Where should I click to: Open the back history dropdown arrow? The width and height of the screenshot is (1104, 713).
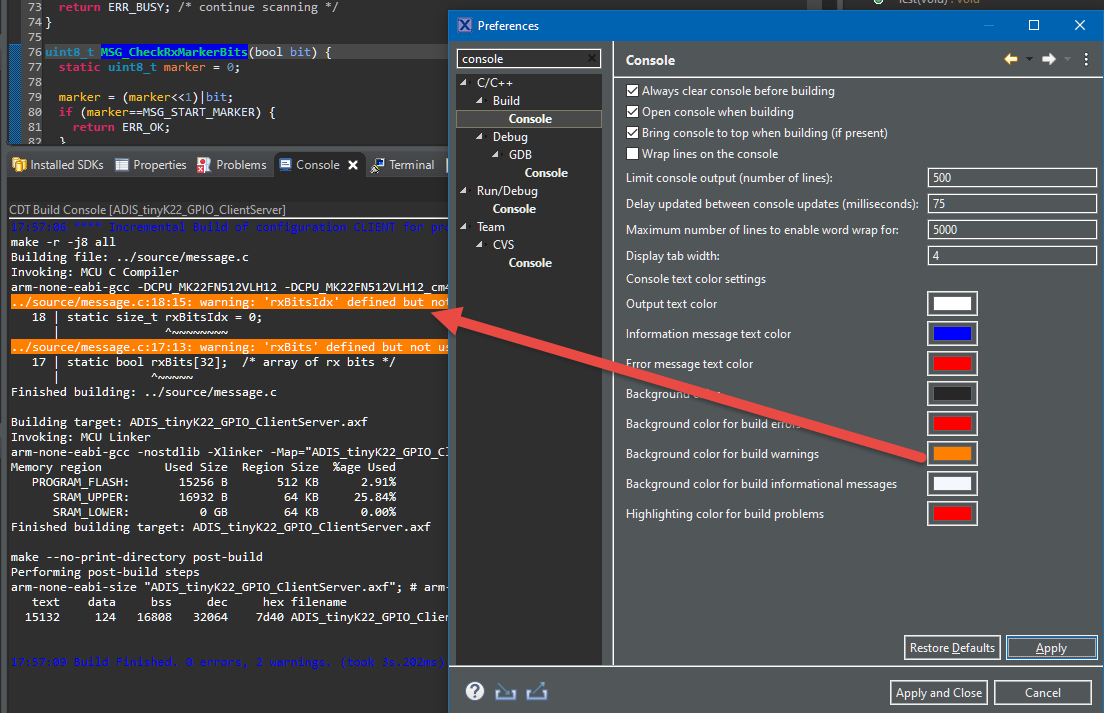pos(1029,60)
